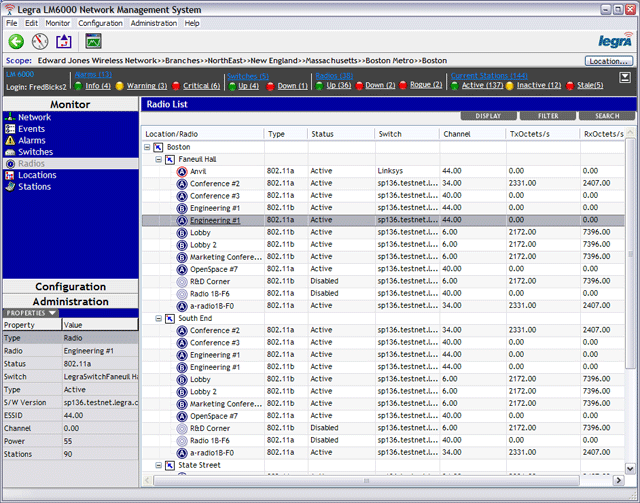This screenshot has width=640, height=503.
Task: Open the Radios Rogue (2) link
Action: click(426, 85)
